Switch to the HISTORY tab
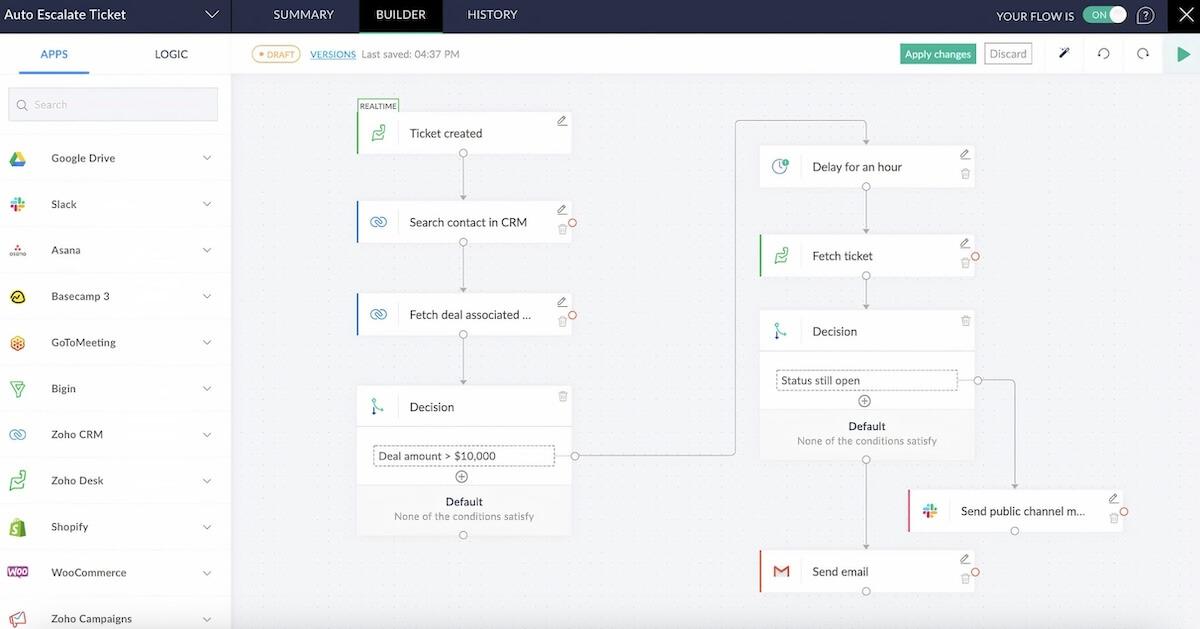1200x629 pixels. pos(492,15)
